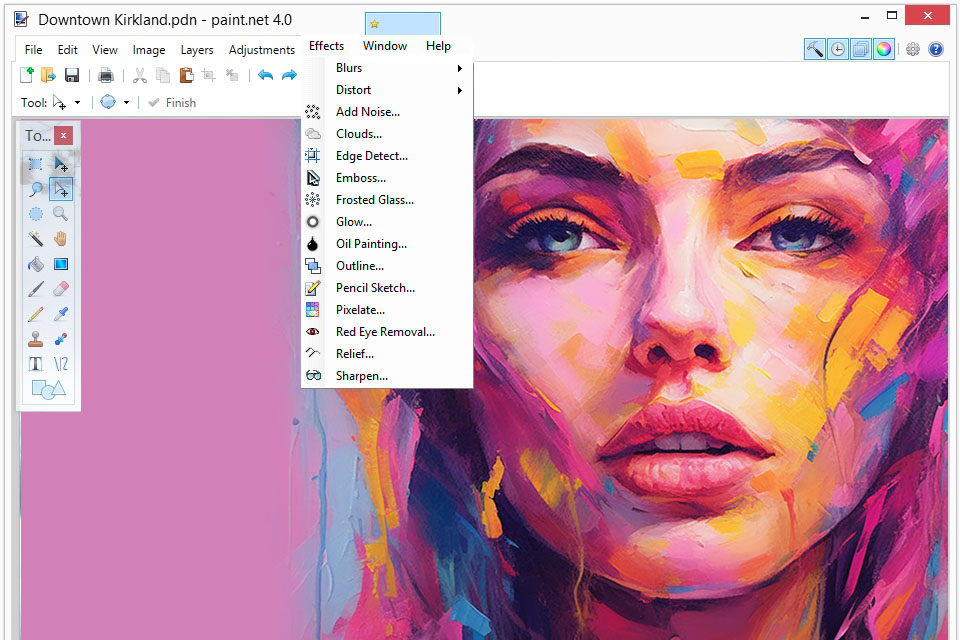Click the Print icon
This screenshot has width=960, height=640.
106,75
